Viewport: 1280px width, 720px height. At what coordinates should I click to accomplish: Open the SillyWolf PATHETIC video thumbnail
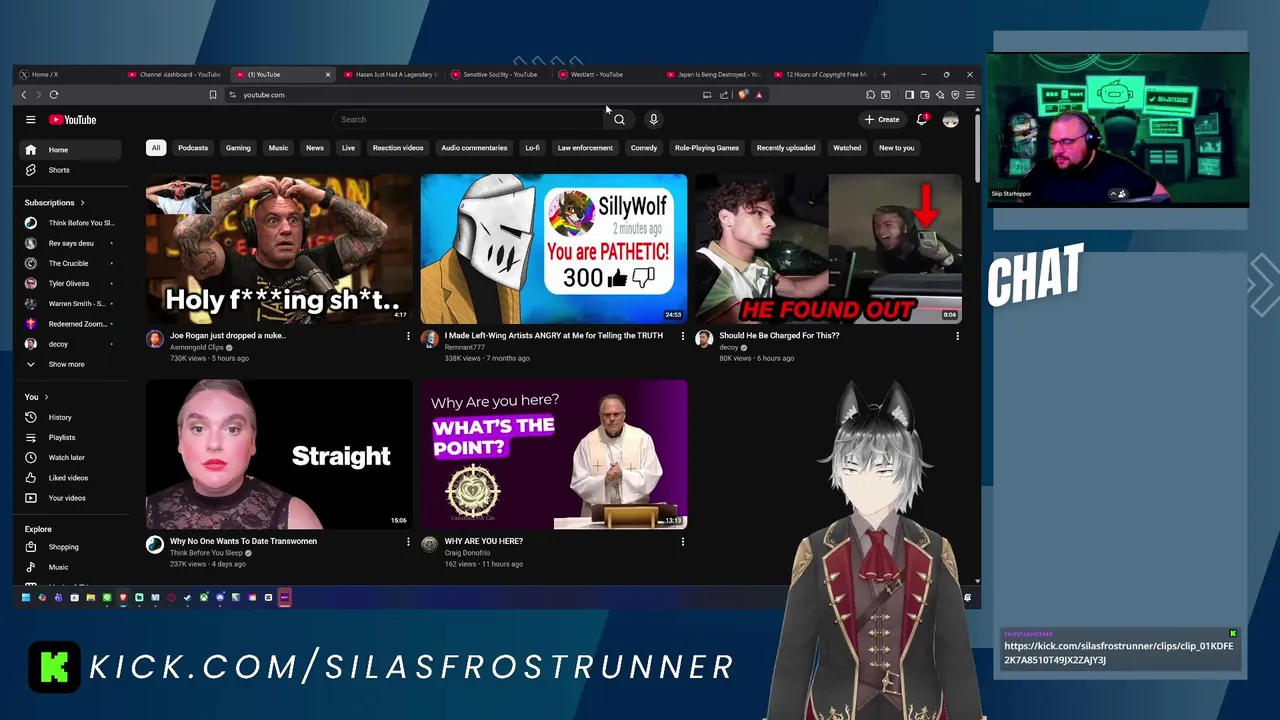pos(554,248)
